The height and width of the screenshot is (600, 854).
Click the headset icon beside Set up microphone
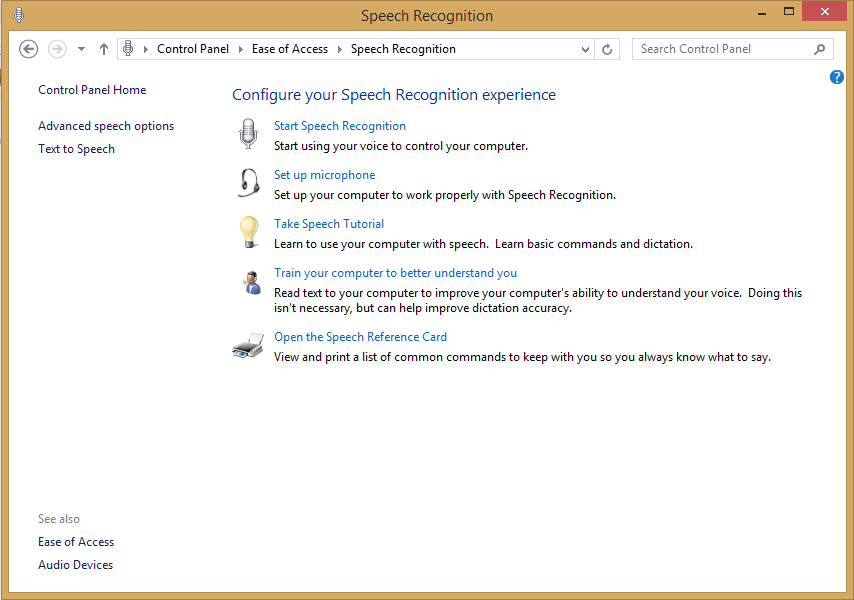[x=249, y=182]
